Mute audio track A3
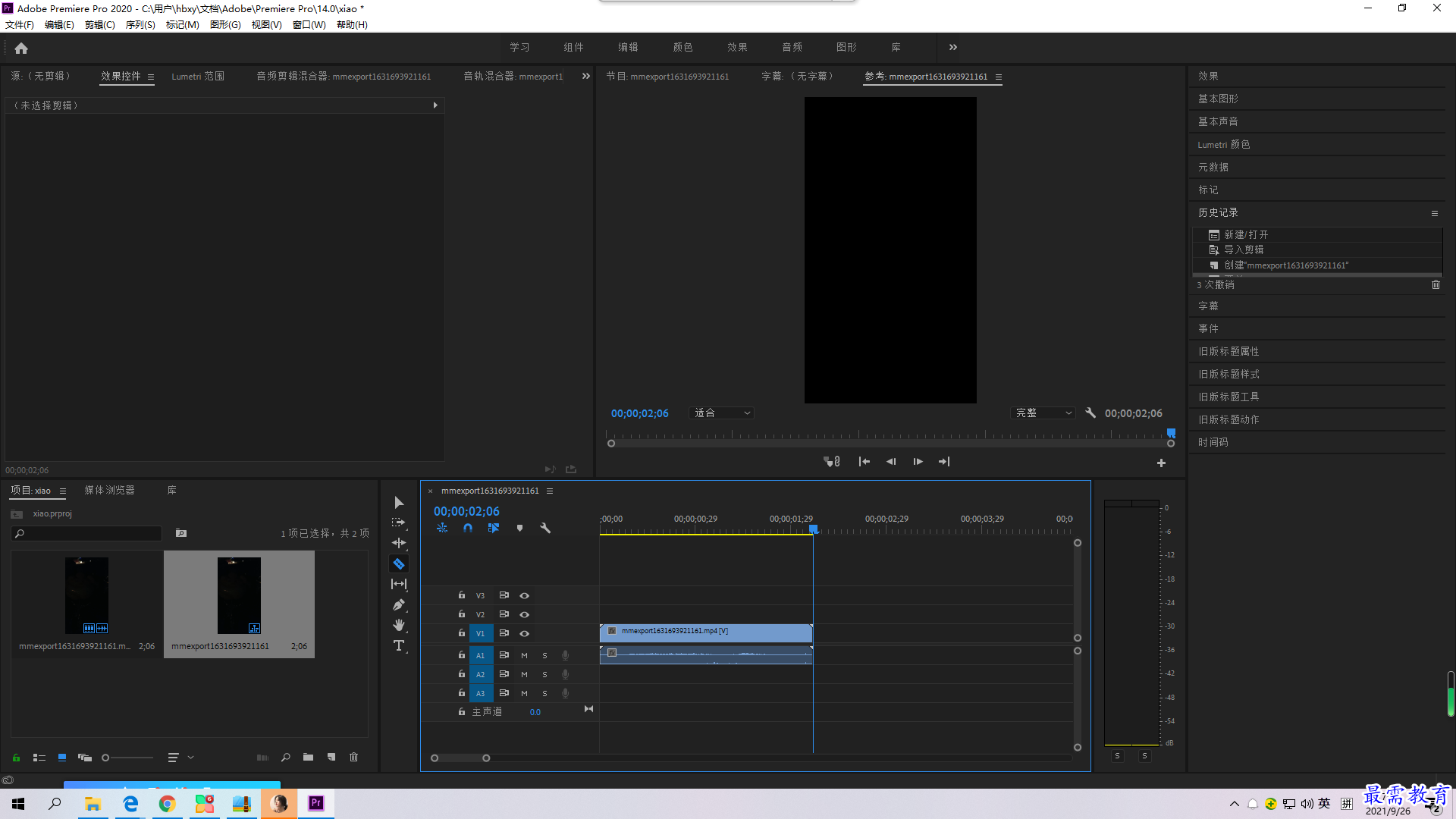The image size is (1456, 819). [x=524, y=693]
